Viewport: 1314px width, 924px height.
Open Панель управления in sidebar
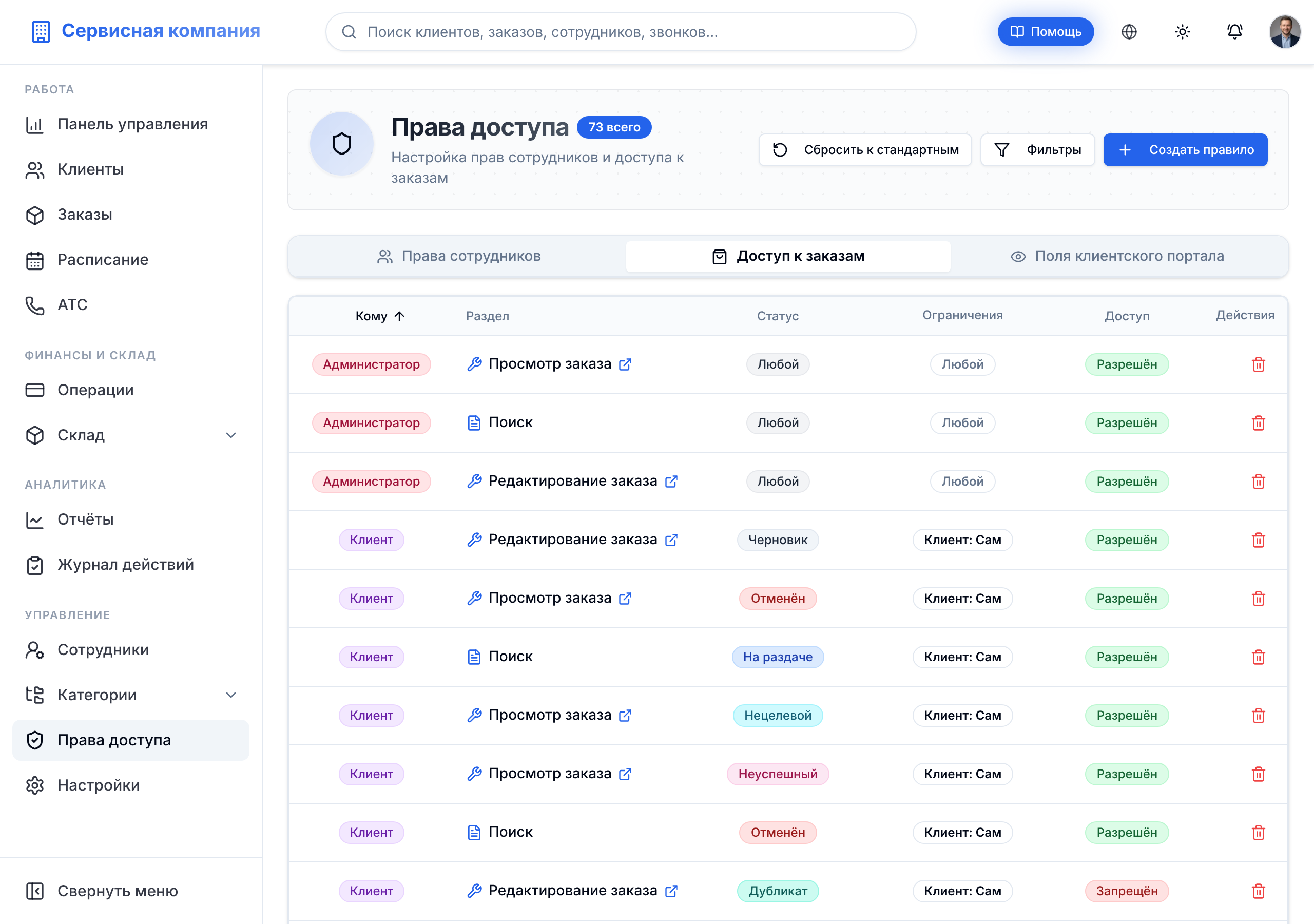[130, 124]
